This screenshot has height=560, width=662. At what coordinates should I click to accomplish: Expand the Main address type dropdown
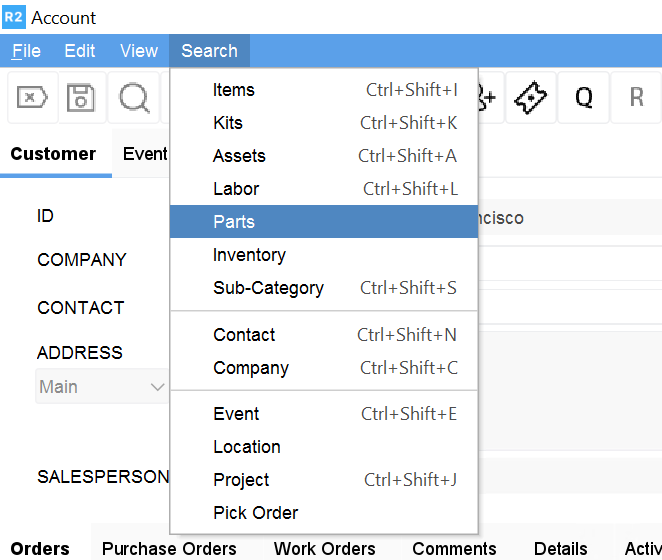pos(157,387)
